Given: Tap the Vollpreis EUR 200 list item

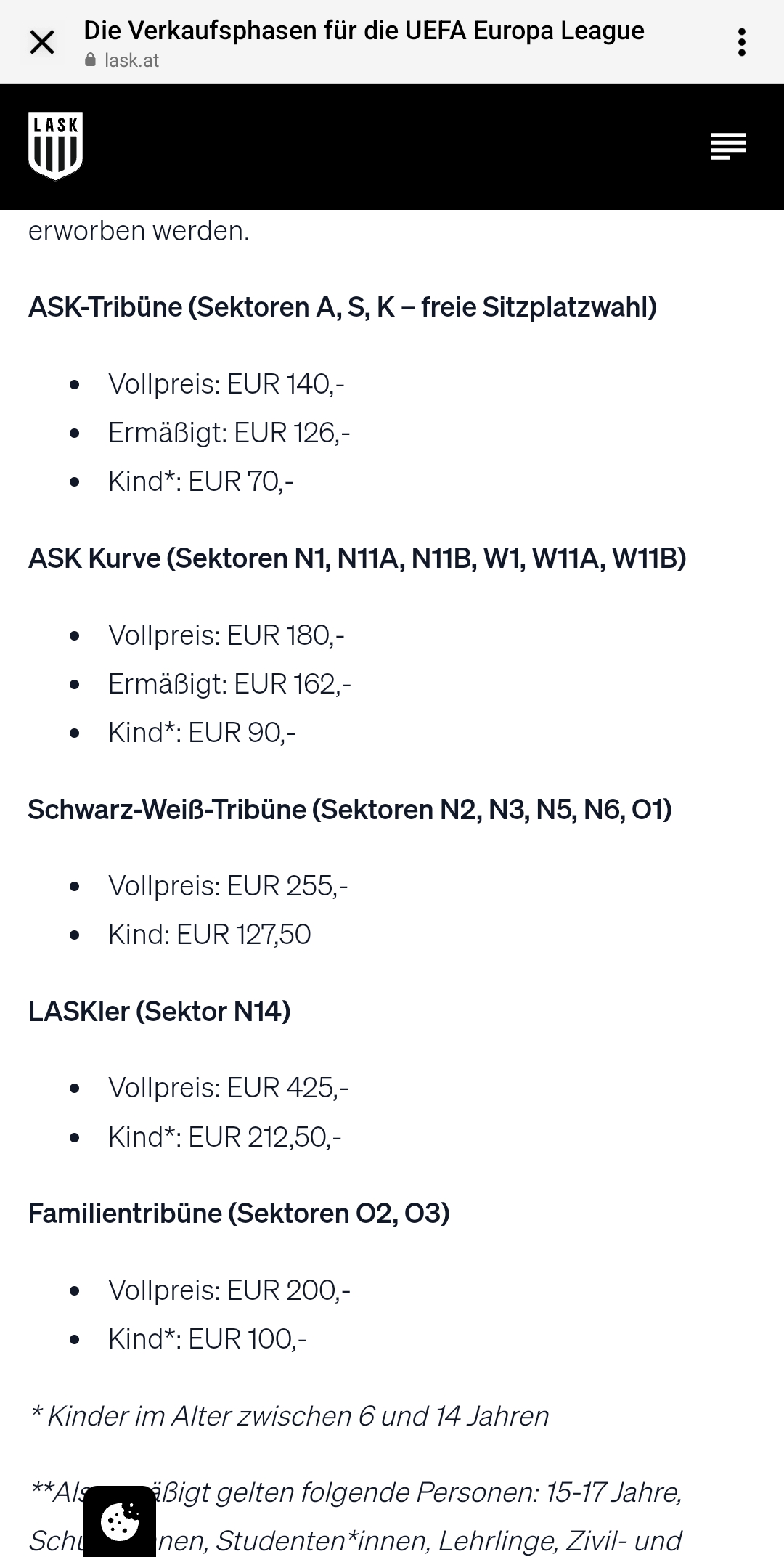Looking at the screenshot, I should click(229, 1290).
